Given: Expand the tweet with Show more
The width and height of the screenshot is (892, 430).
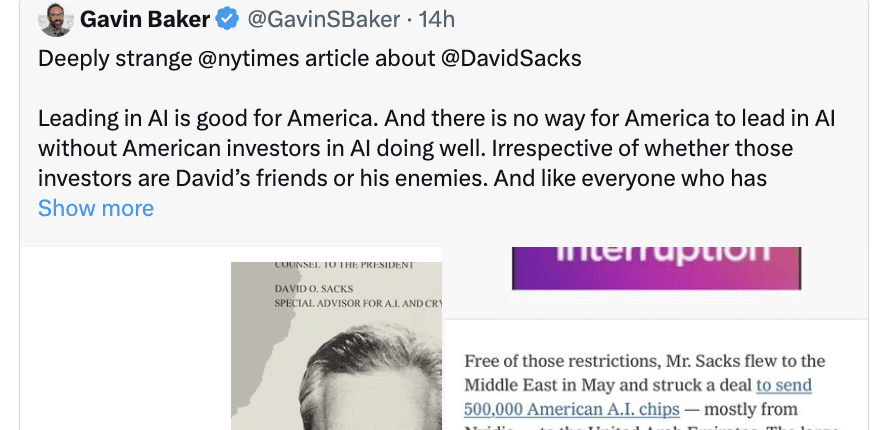Looking at the screenshot, I should (x=96, y=208).
